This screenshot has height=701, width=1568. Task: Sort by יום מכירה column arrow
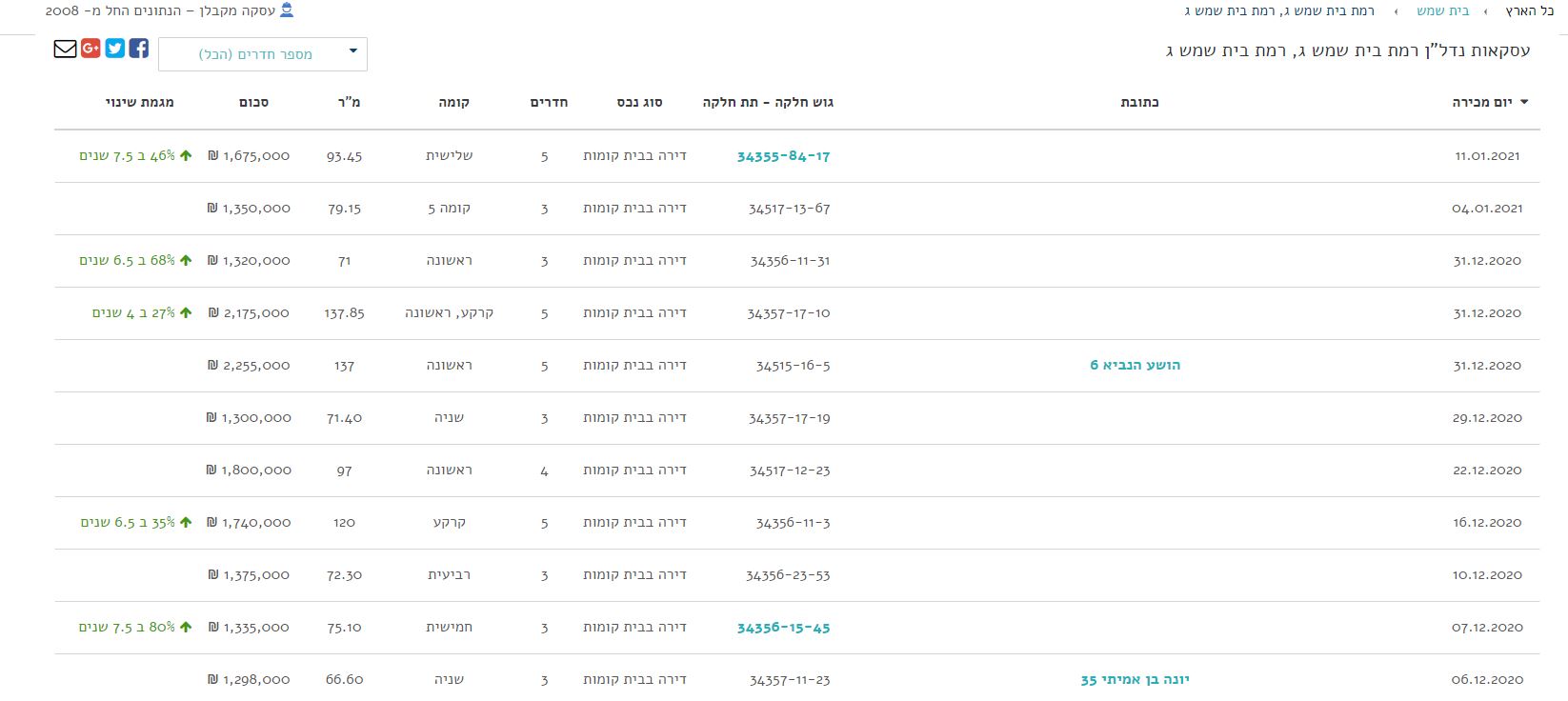[x=1524, y=102]
